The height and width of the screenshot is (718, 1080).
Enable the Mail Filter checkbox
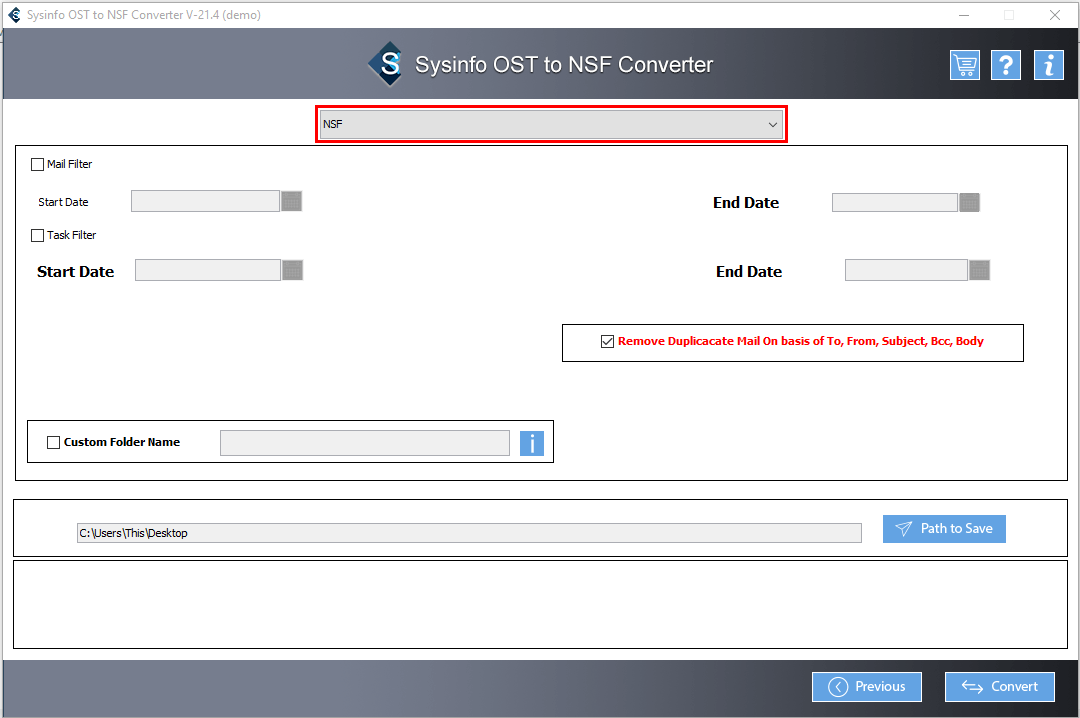(37, 165)
